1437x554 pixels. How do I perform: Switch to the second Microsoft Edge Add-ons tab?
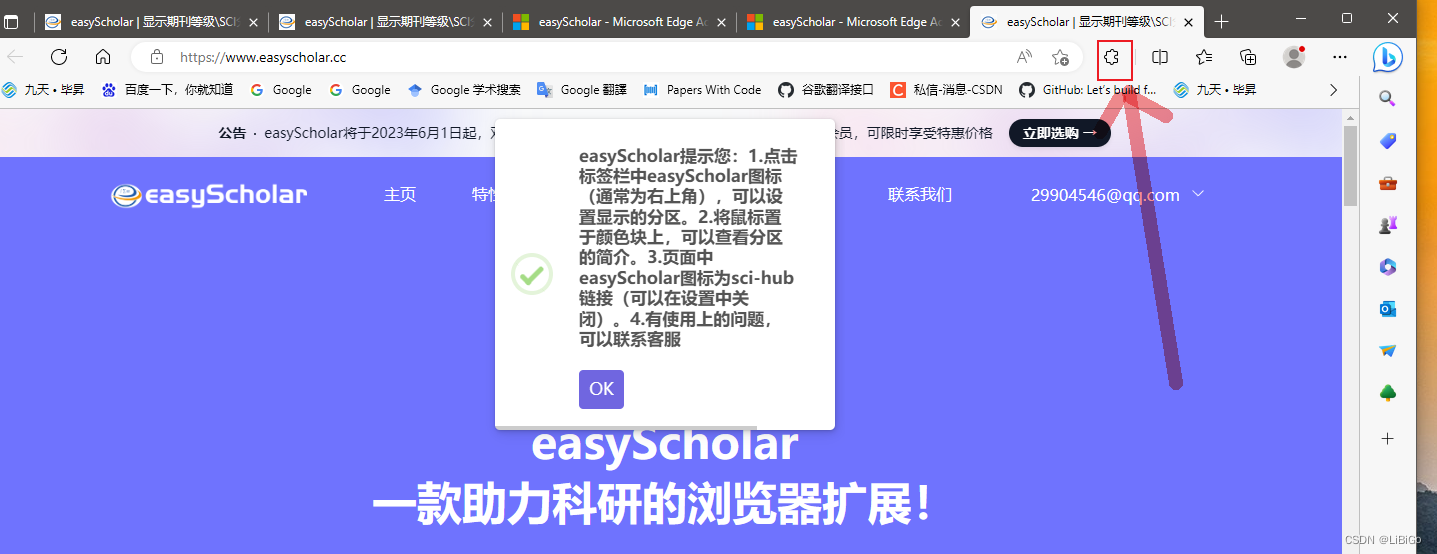[x=853, y=21]
